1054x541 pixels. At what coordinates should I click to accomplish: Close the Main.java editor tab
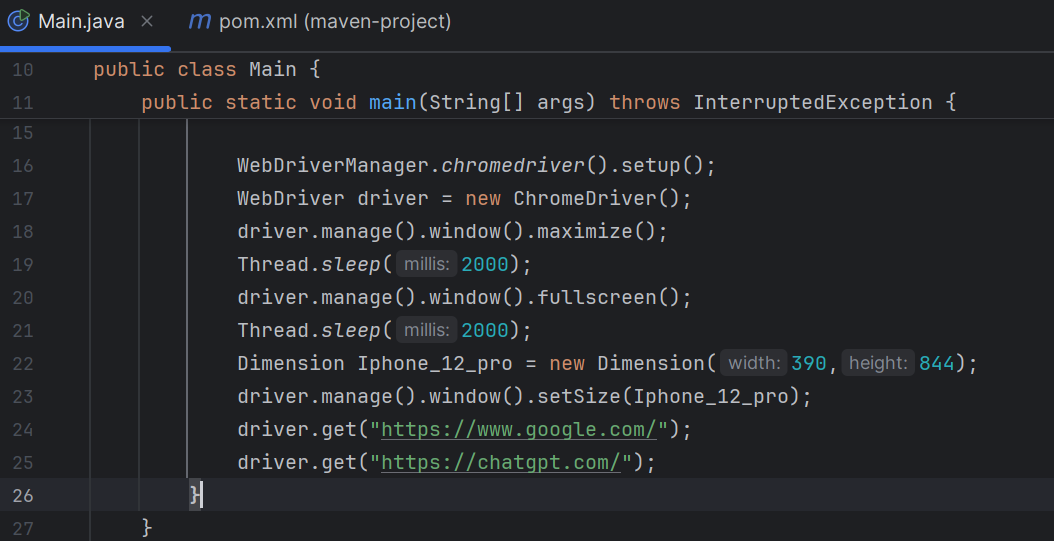[x=147, y=21]
